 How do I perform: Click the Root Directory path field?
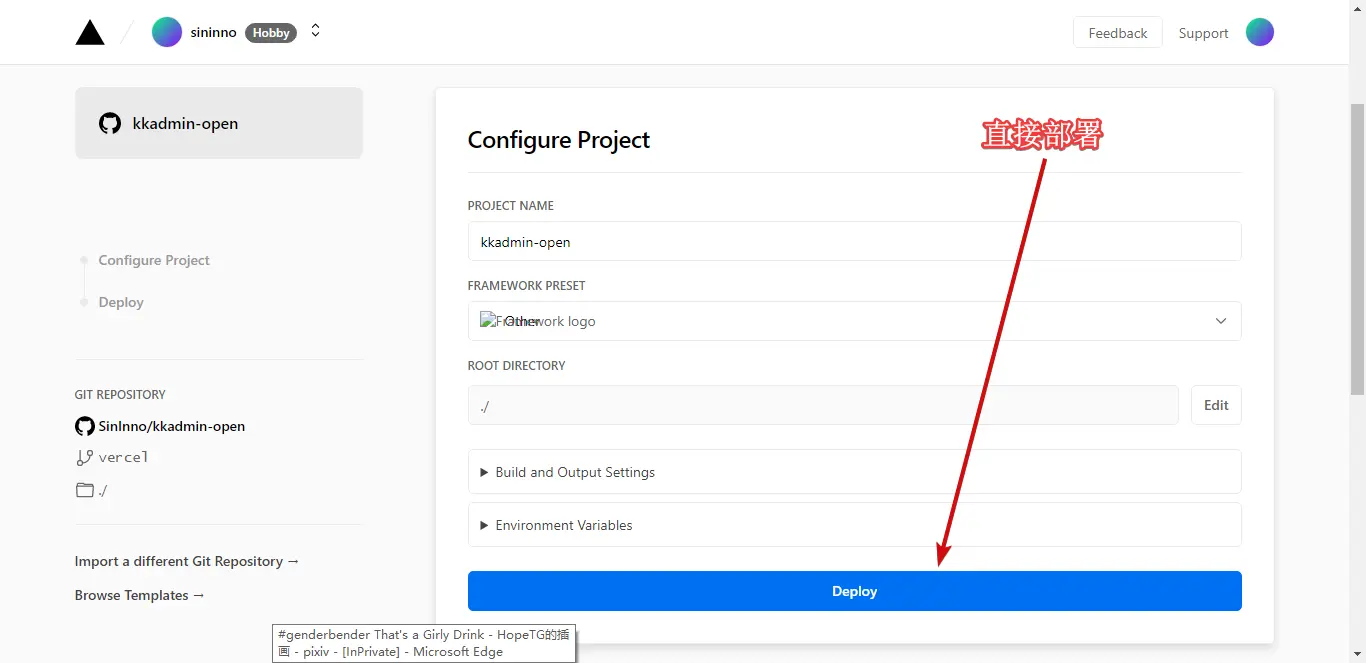point(823,405)
